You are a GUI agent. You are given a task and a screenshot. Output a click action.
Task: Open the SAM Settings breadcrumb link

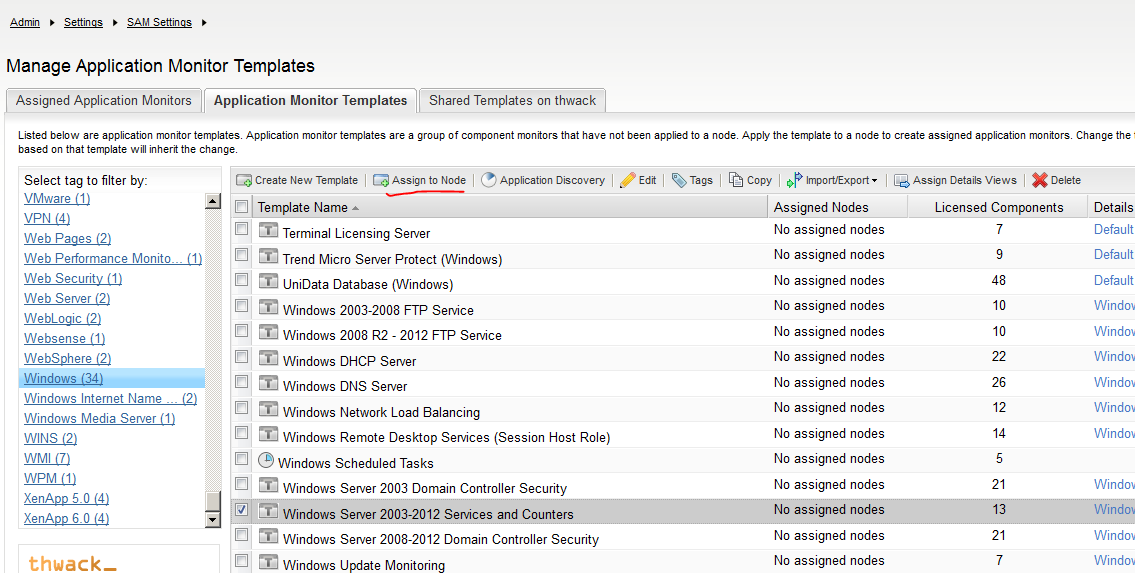coord(159,22)
